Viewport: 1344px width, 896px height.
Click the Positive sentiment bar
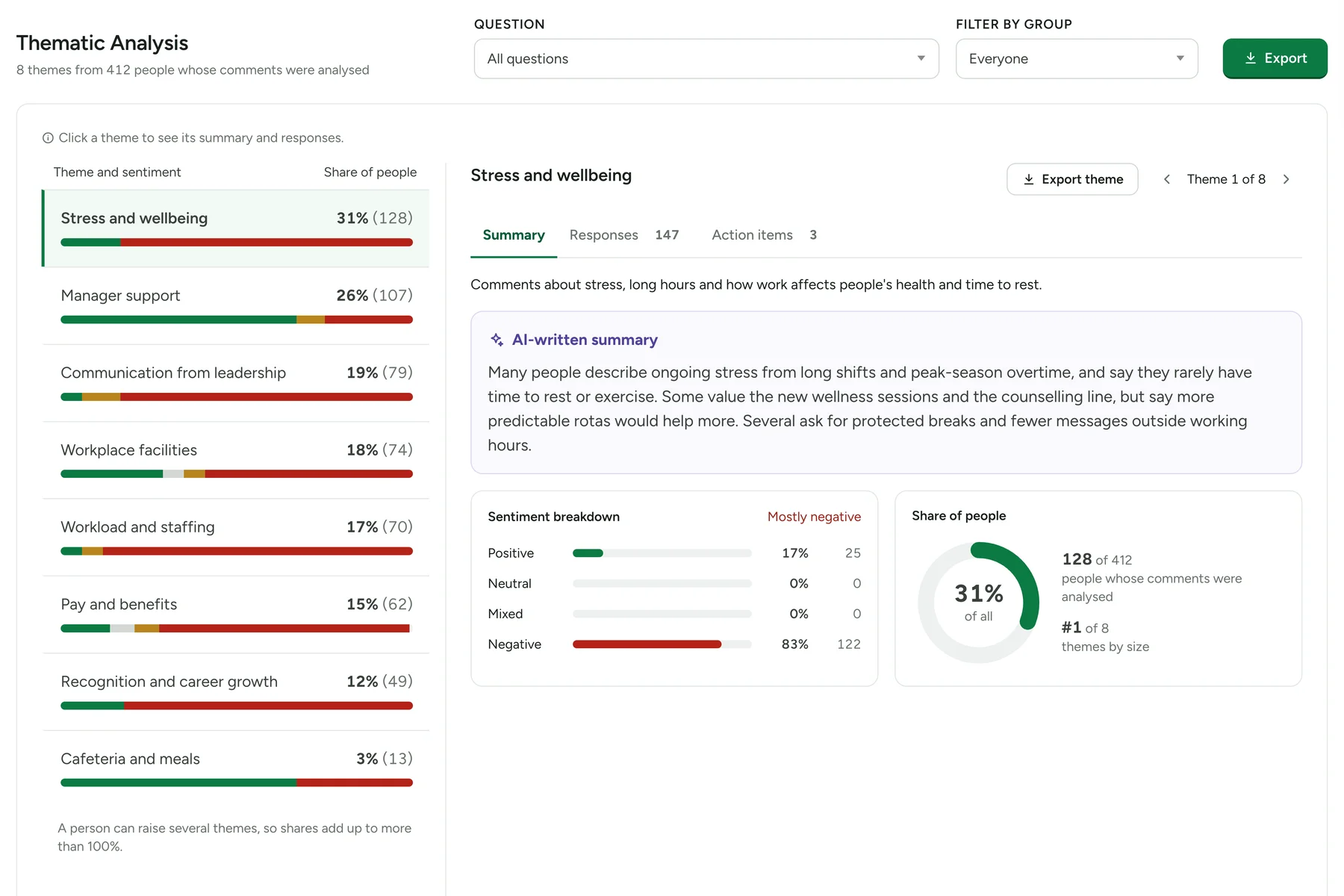point(662,553)
